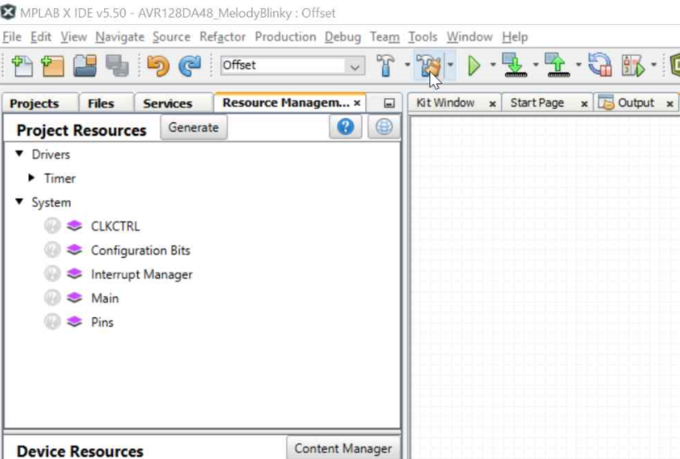
Task: Click the blue help question mark icon
Action: click(345, 127)
